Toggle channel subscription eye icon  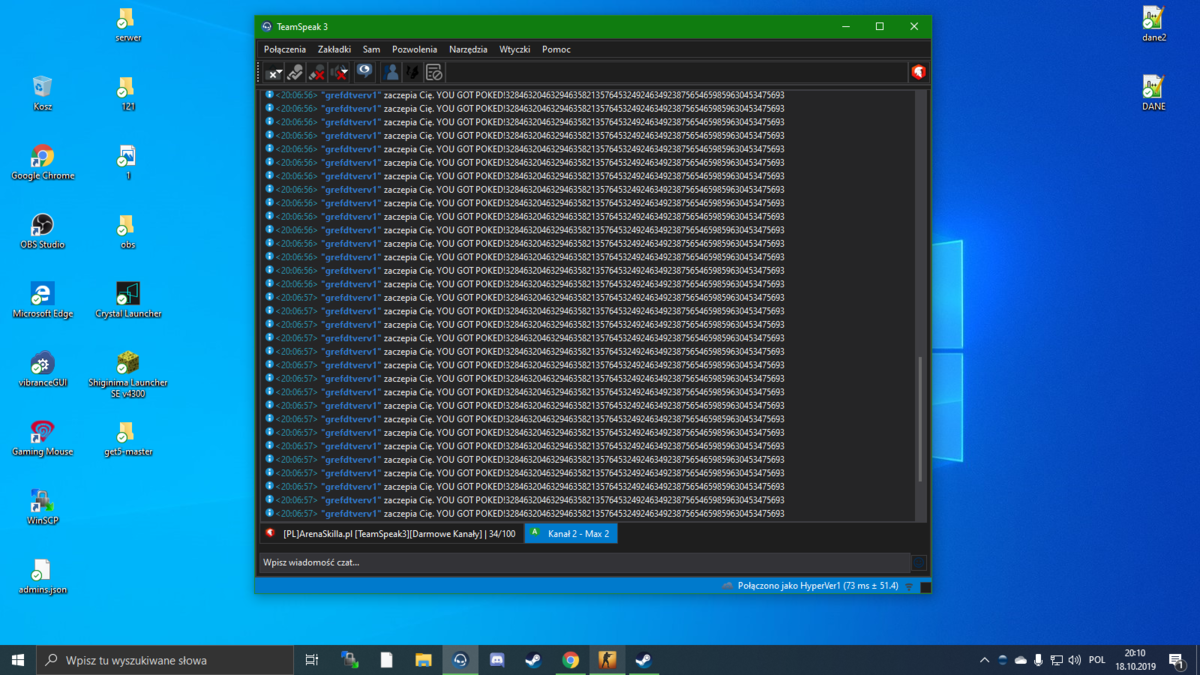point(364,72)
